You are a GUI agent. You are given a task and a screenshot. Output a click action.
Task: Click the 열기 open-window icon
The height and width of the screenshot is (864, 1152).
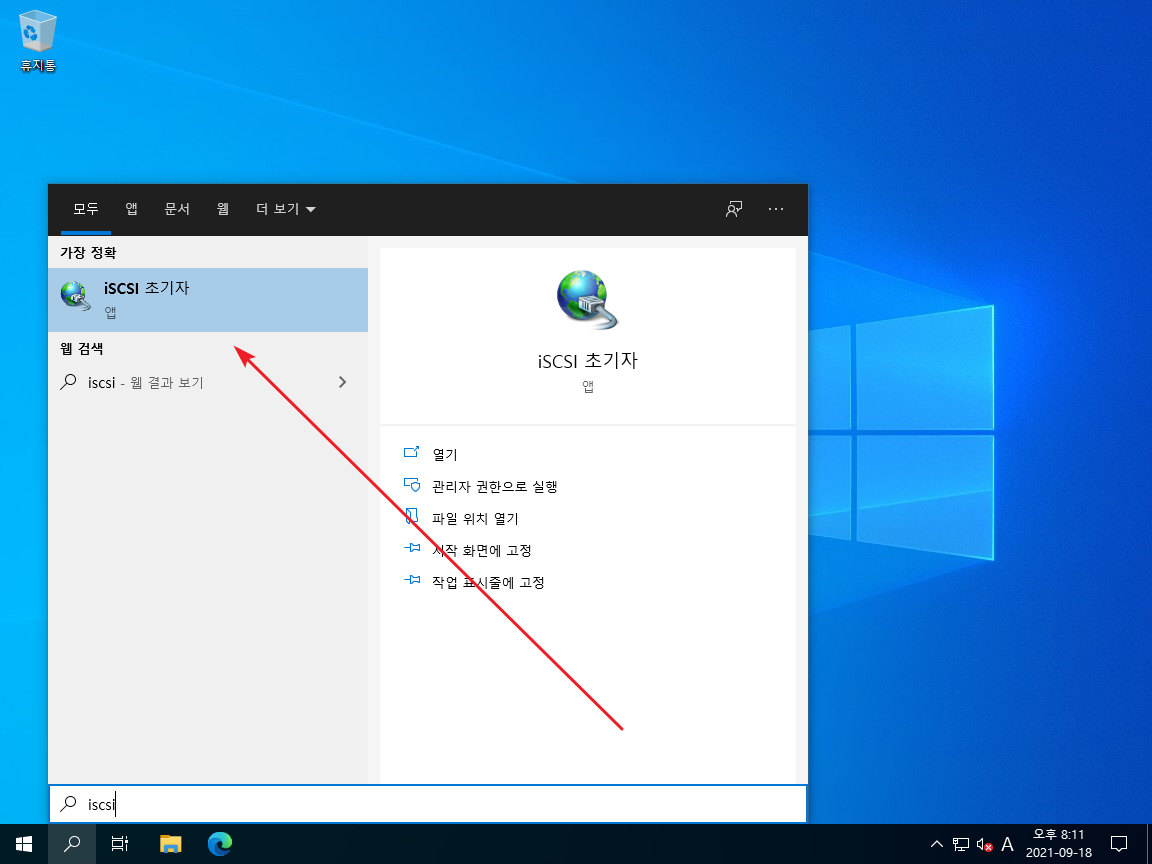[411, 453]
